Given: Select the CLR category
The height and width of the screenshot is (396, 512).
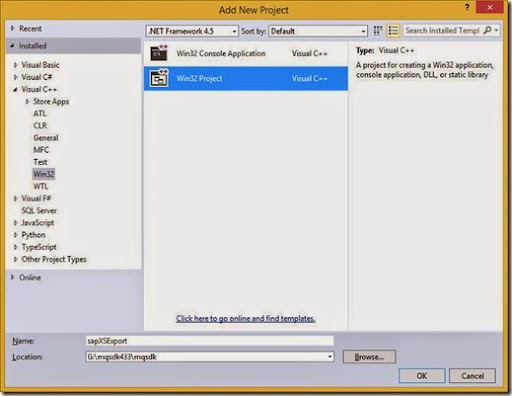Looking at the screenshot, I should (40, 126).
